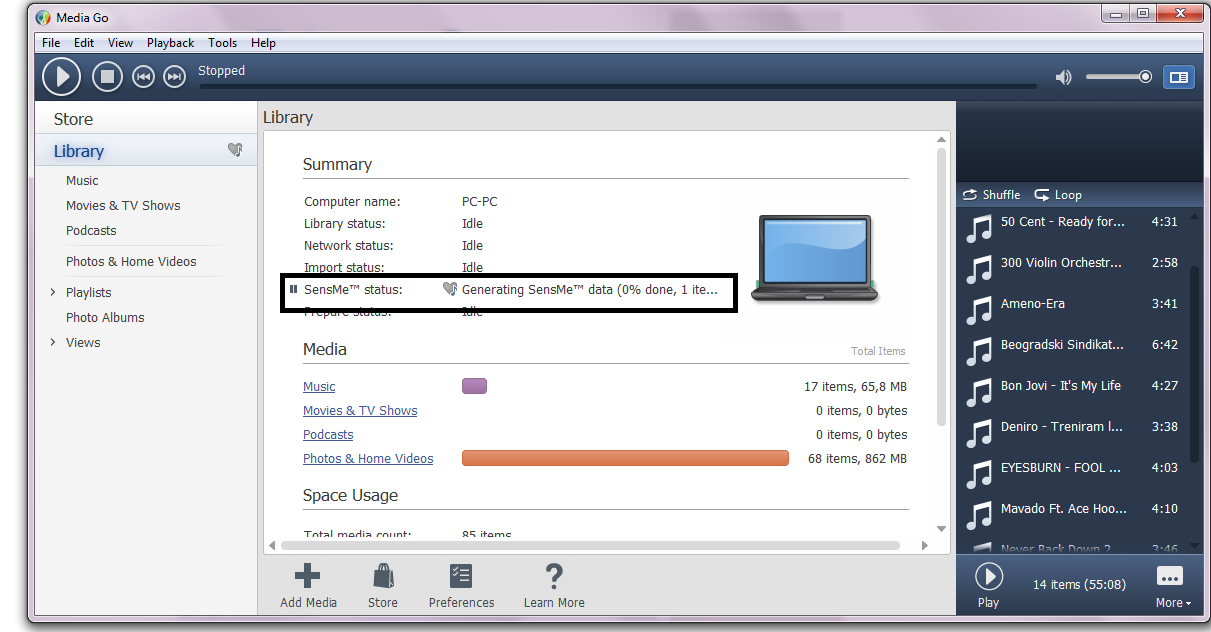Open the File menu

(x=51, y=43)
